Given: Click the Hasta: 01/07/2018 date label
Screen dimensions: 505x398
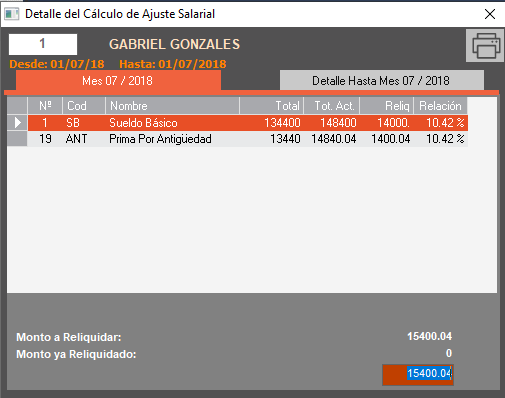Looking at the screenshot, I should coord(173,64).
